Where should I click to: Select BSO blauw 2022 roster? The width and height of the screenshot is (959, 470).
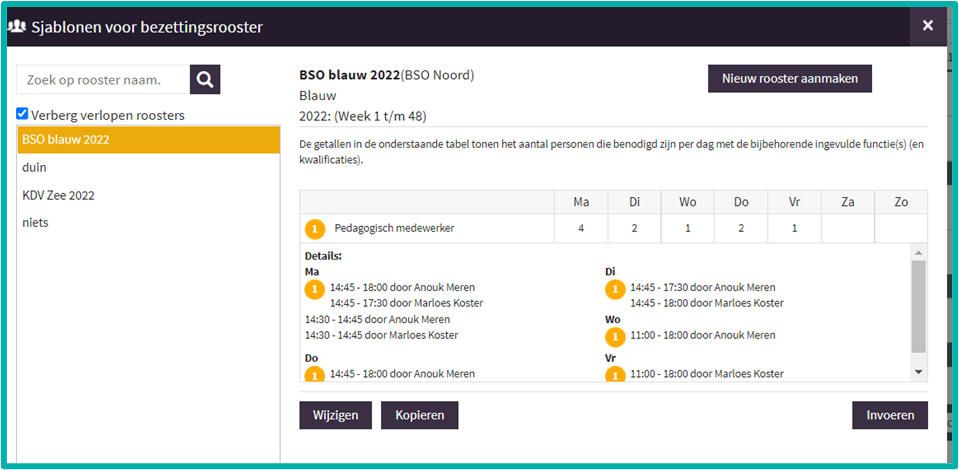tap(148, 140)
